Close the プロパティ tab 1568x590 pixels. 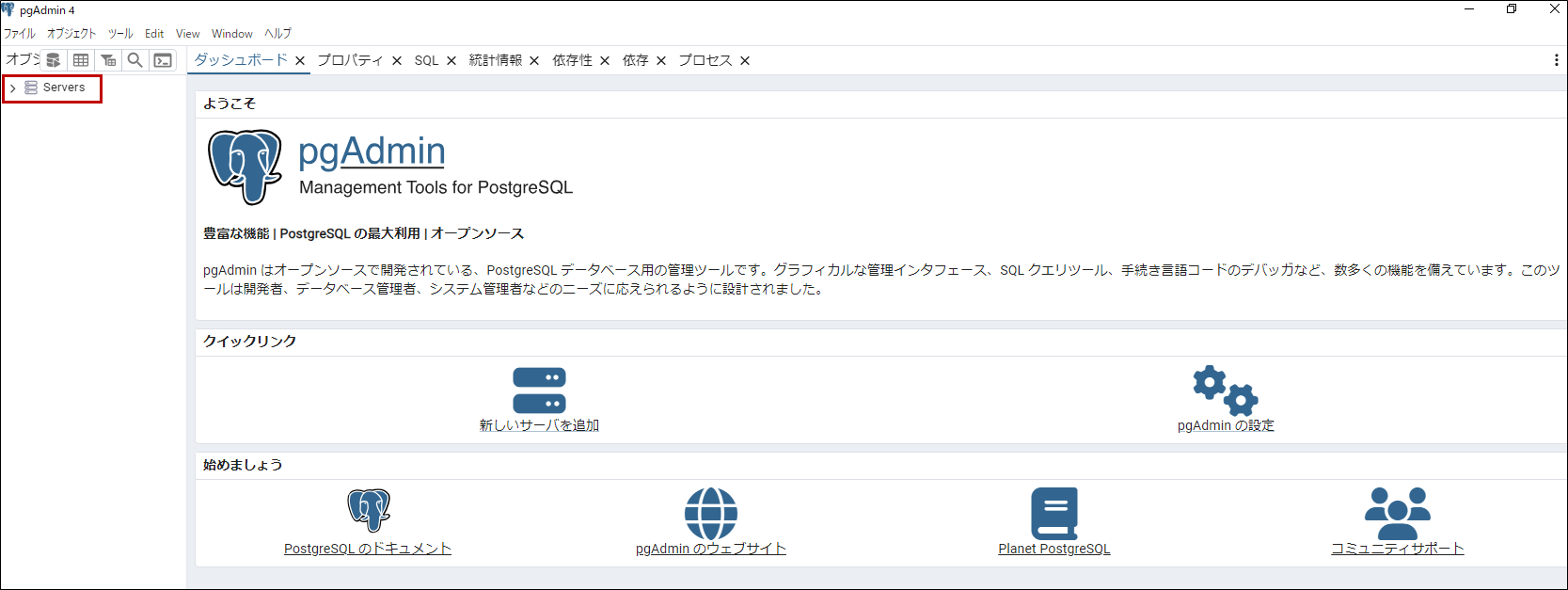pyautogui.click(x=397, y=60)
